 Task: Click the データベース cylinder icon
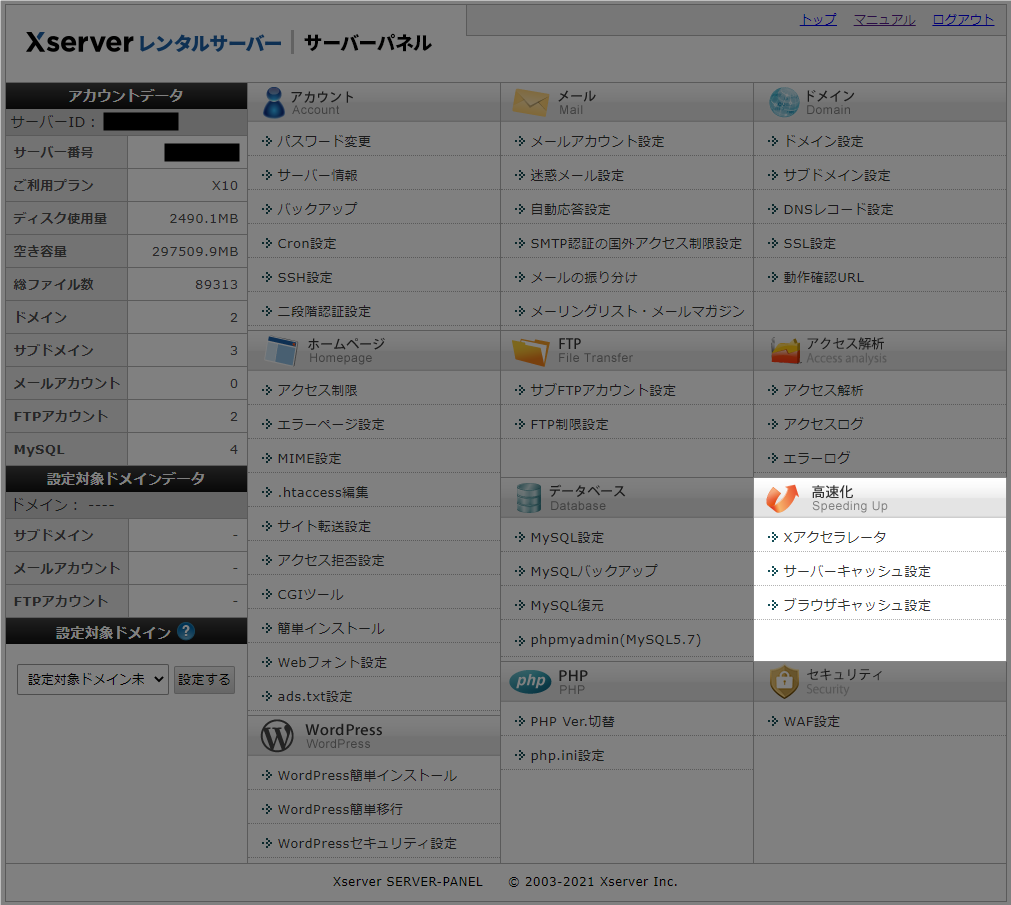point(529,498)
